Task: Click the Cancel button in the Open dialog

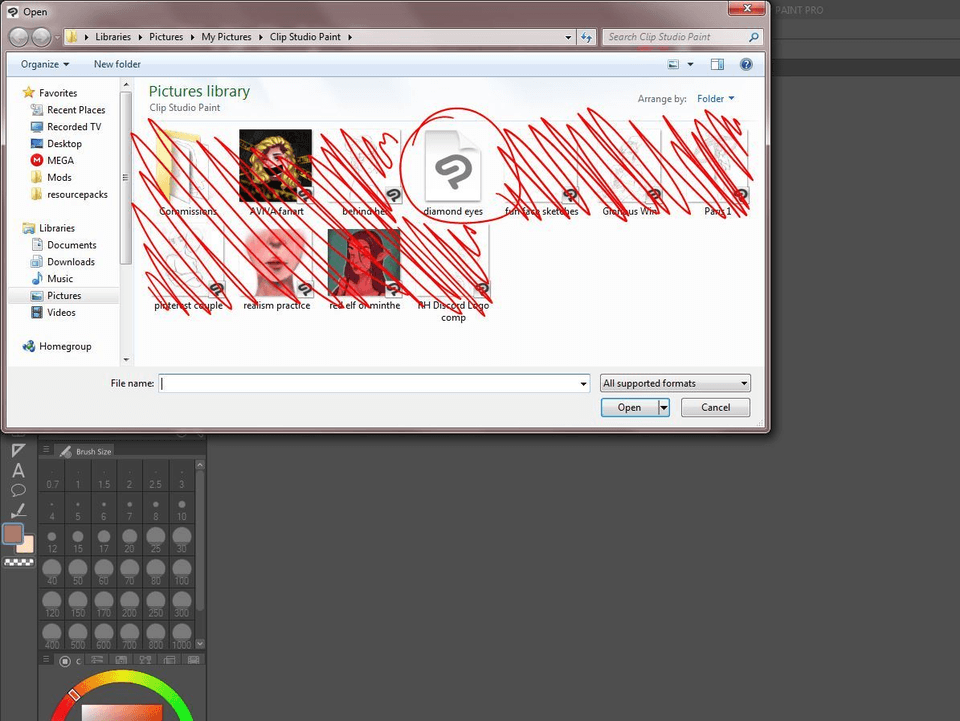Action: coord(715,408)
